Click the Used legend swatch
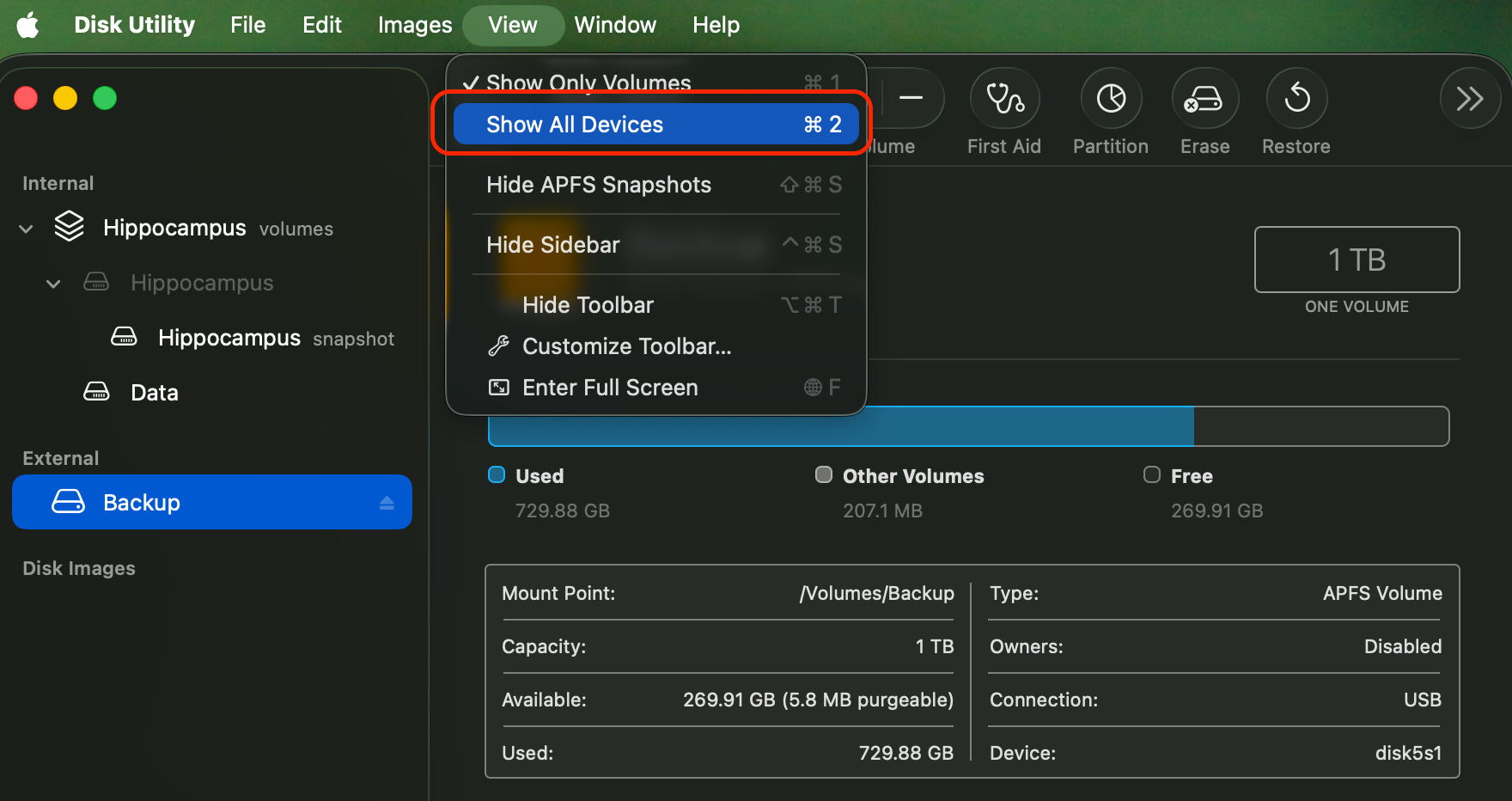The width and height of the screenshot is (1512, 801). [497, 475]
